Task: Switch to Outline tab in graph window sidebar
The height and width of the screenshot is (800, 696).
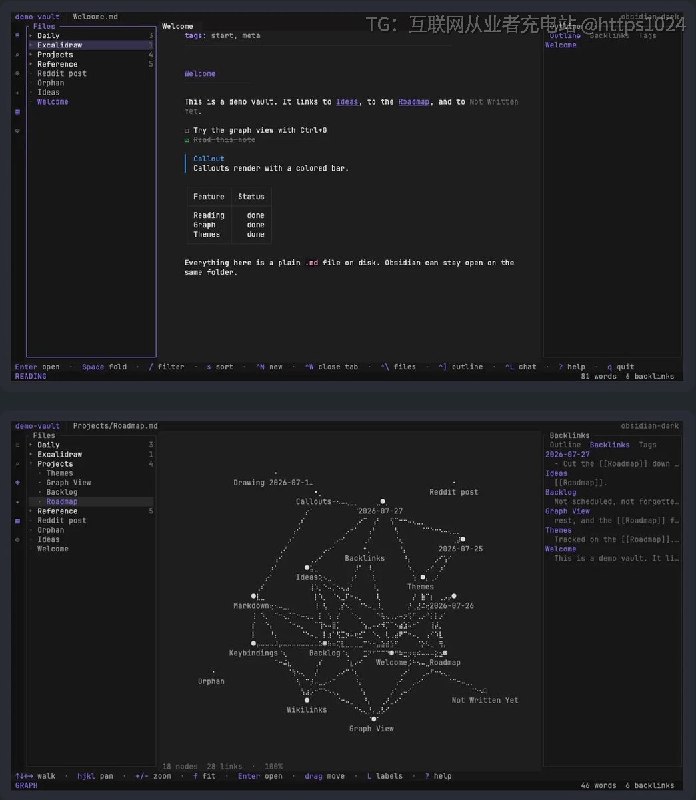Action: tap(565, 445)
